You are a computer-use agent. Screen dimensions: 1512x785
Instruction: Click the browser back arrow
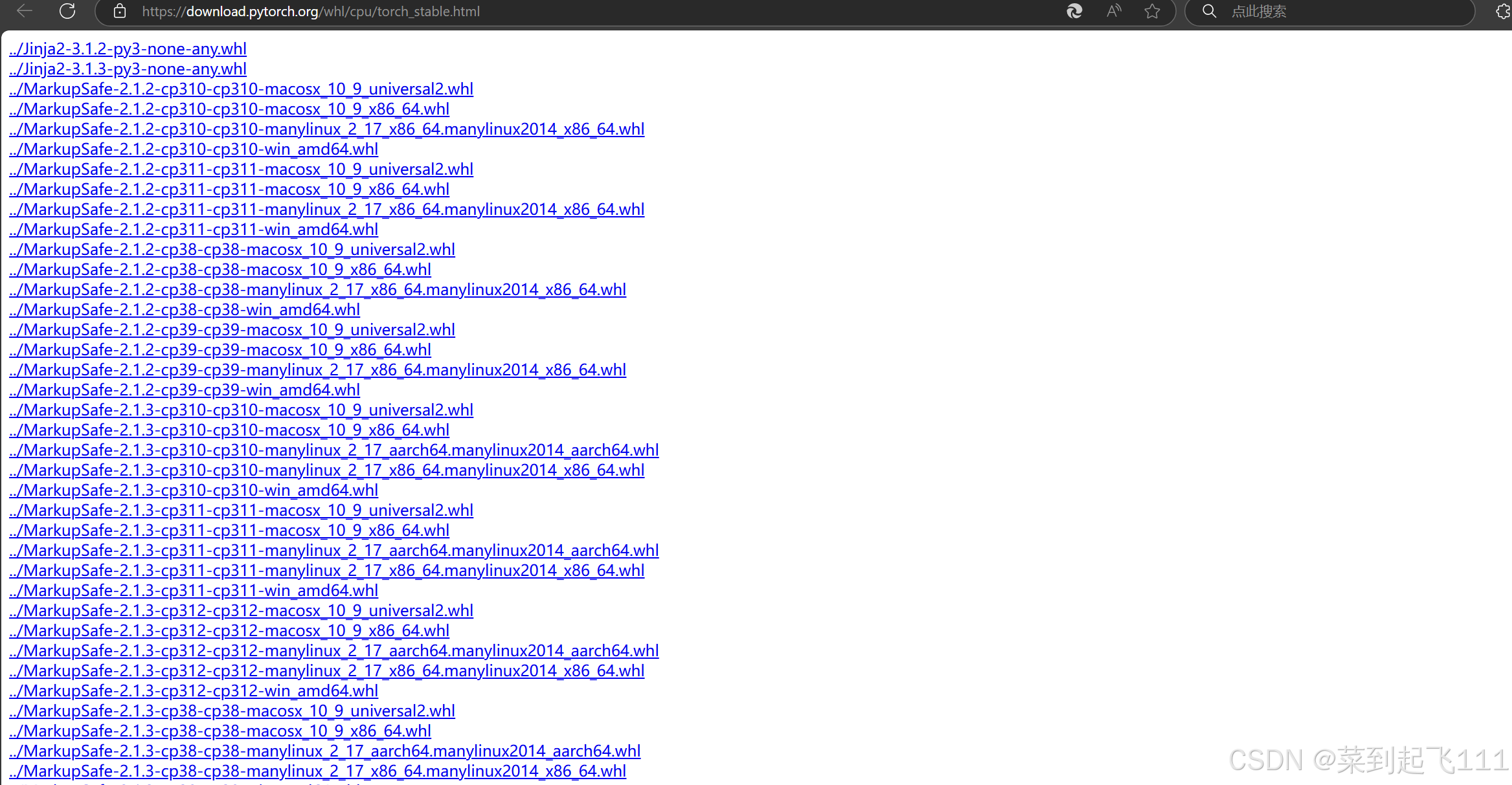[25, 11]
